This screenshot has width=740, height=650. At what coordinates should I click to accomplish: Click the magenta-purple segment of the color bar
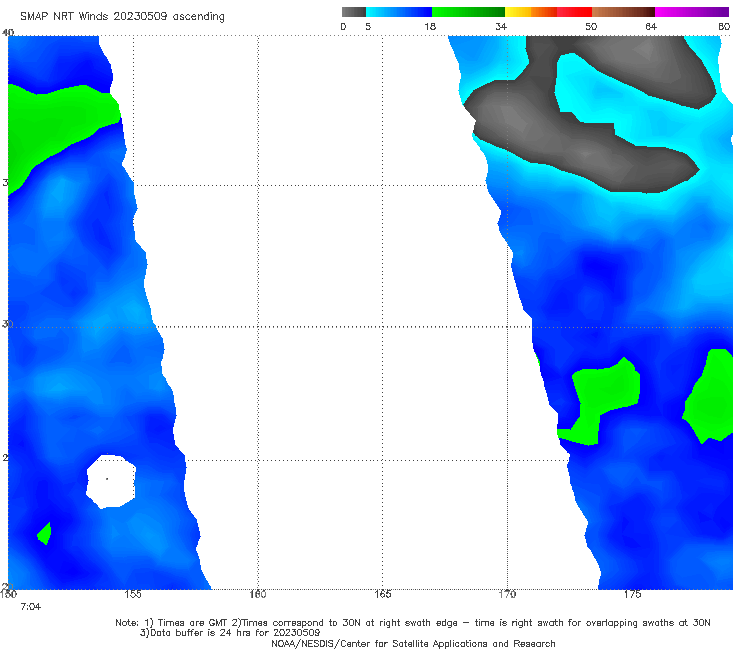tap(692, 12)
